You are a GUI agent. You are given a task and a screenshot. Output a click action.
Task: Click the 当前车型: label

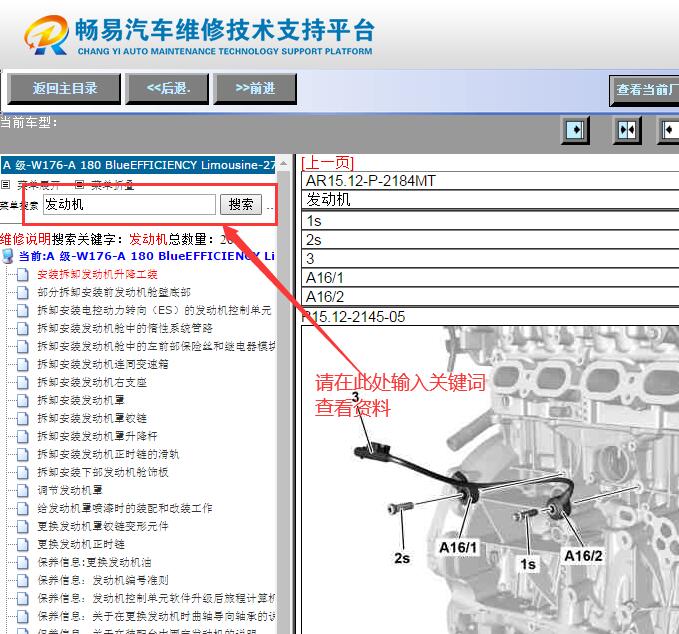pyautogui.click(x=29, y=123)
